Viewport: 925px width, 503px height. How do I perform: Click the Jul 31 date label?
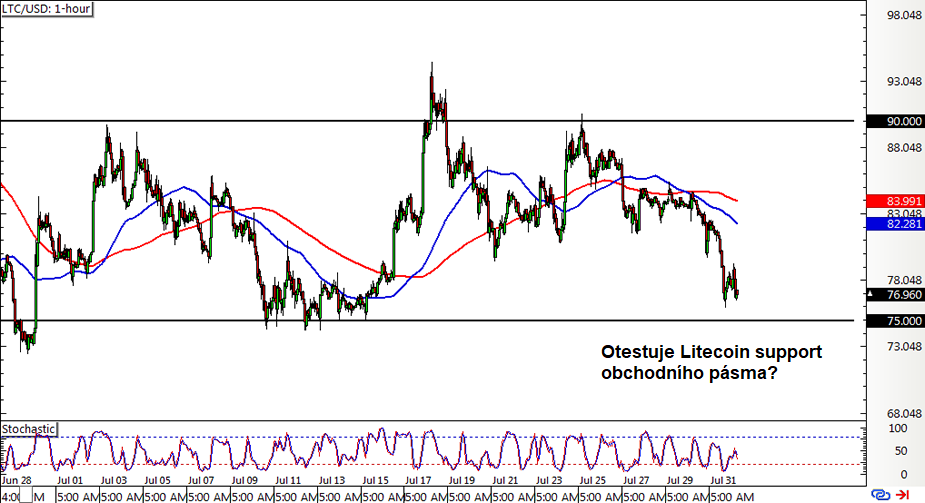(723, 481)
